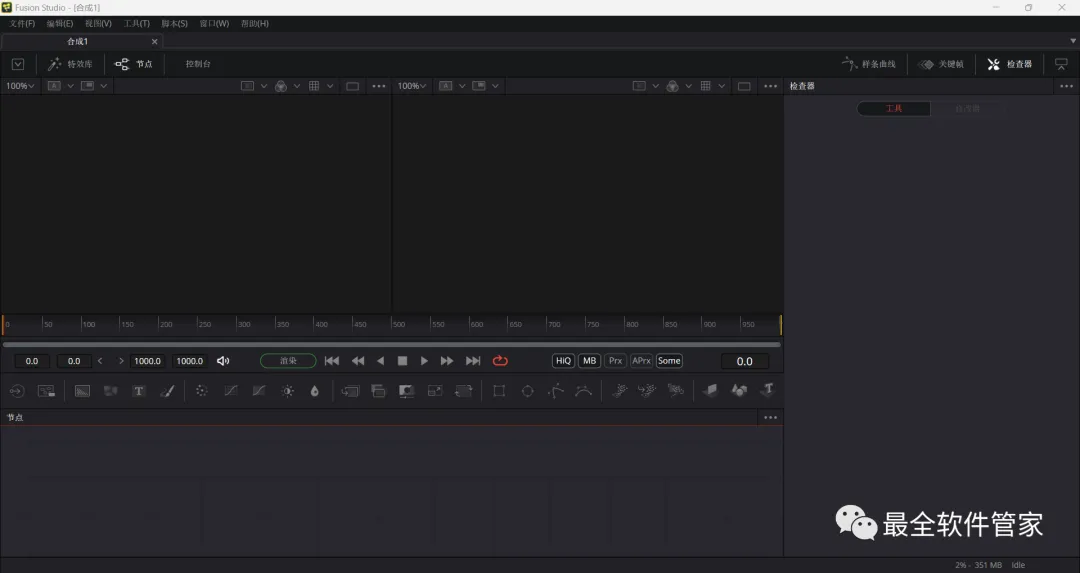Add an Image Plane 3D node
1080x573 pixels.
point(710,391)
